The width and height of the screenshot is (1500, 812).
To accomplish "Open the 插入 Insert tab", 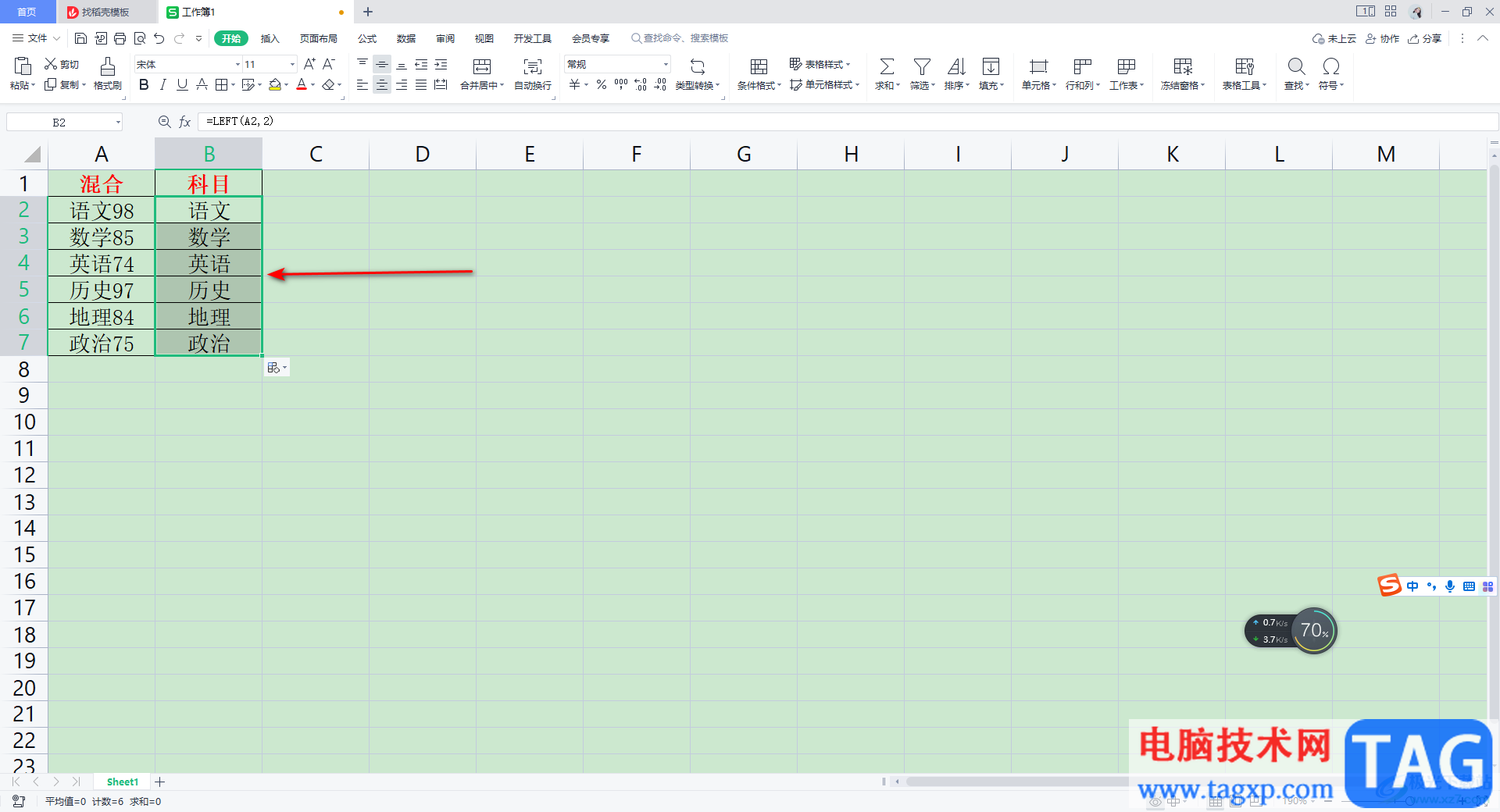I will point(270,38).
